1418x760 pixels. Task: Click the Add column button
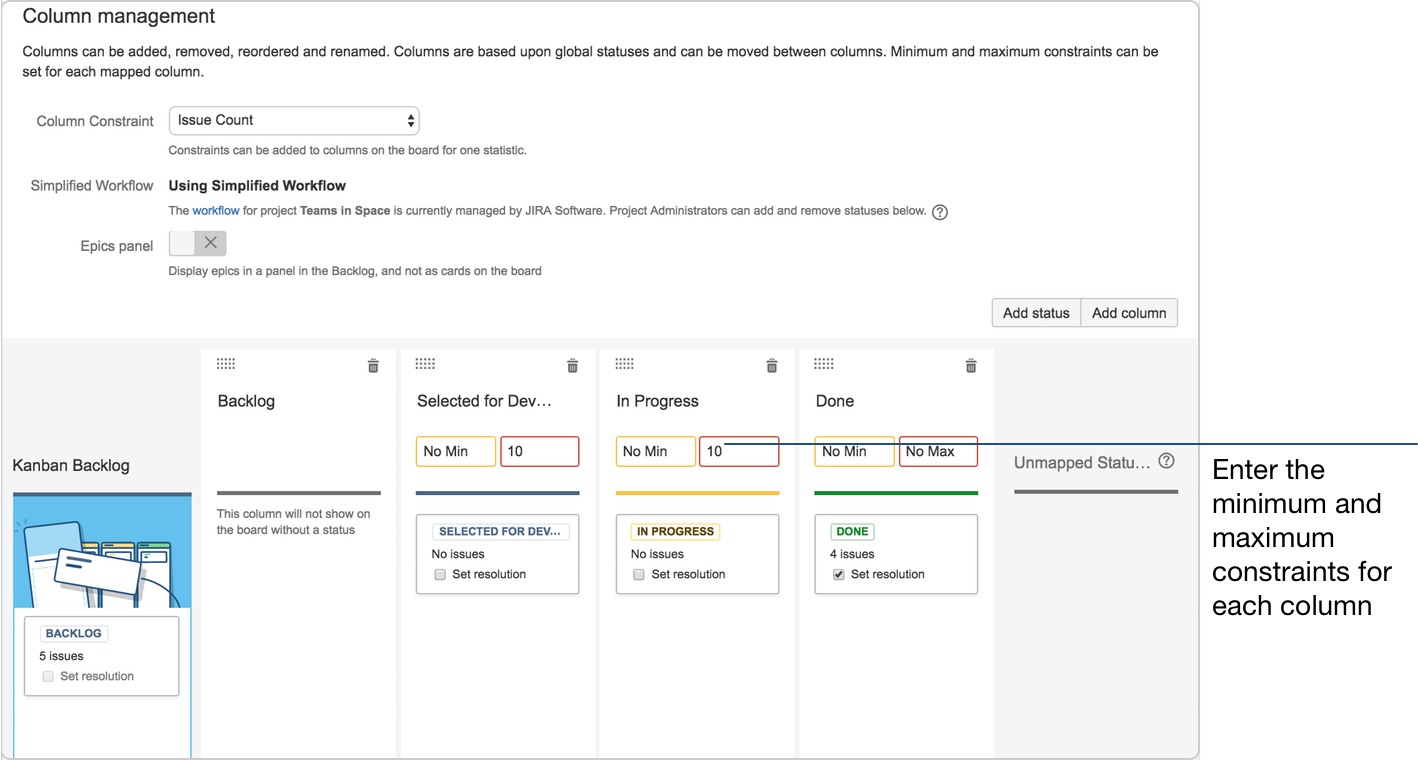1128,312
